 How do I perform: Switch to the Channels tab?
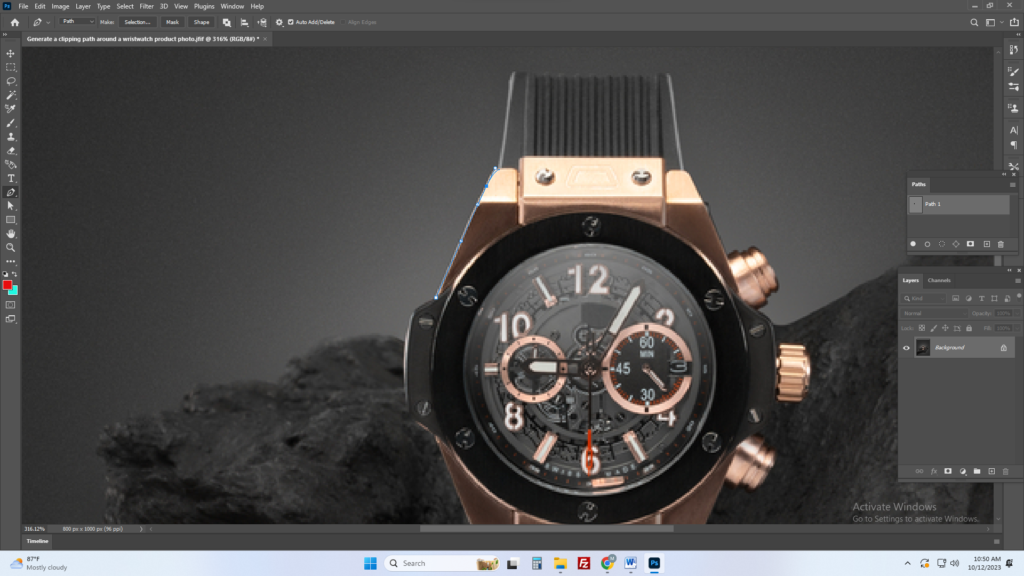pos(939,280)
